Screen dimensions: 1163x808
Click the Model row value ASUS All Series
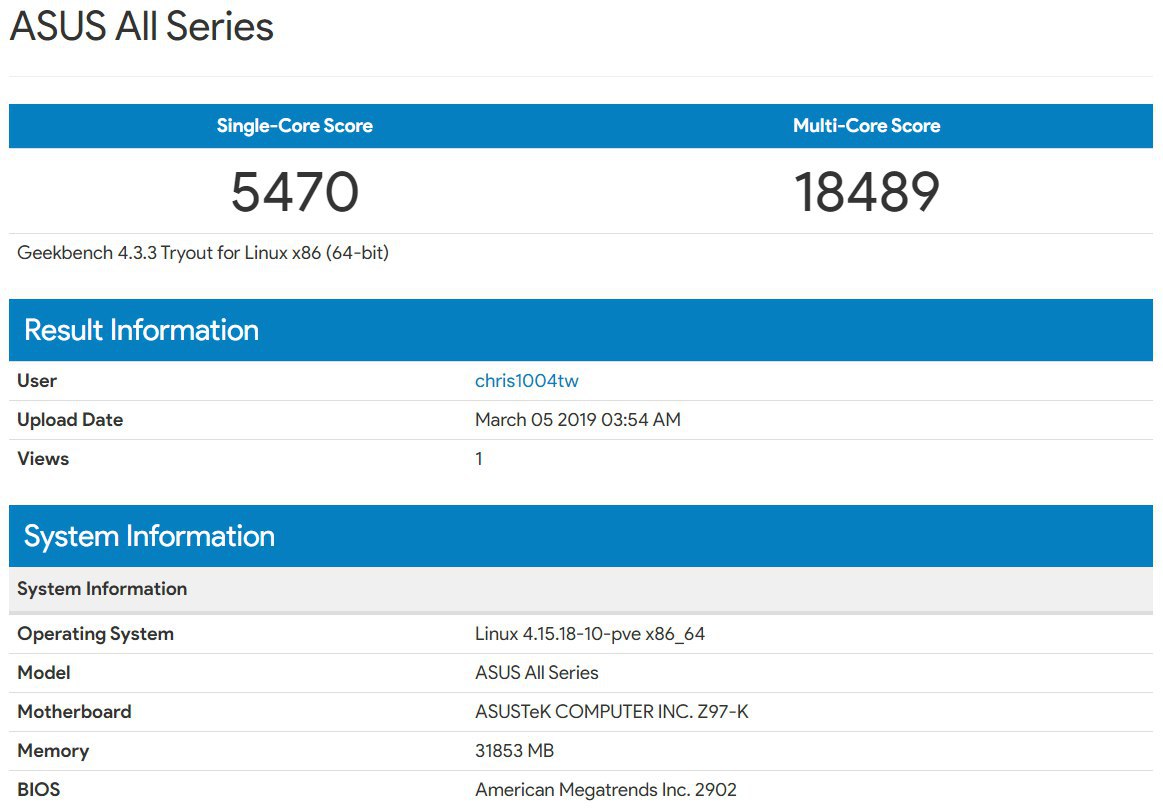536,673
